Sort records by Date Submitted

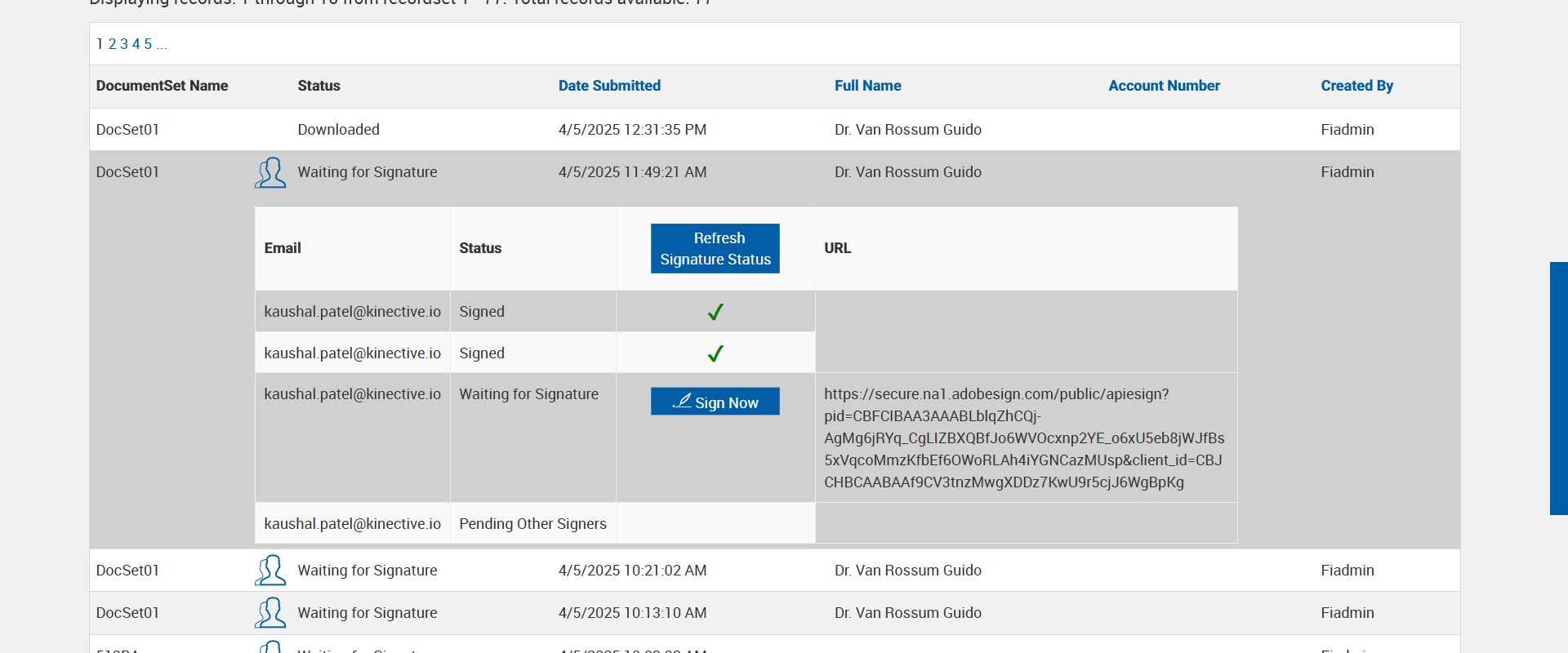[609, 86]
